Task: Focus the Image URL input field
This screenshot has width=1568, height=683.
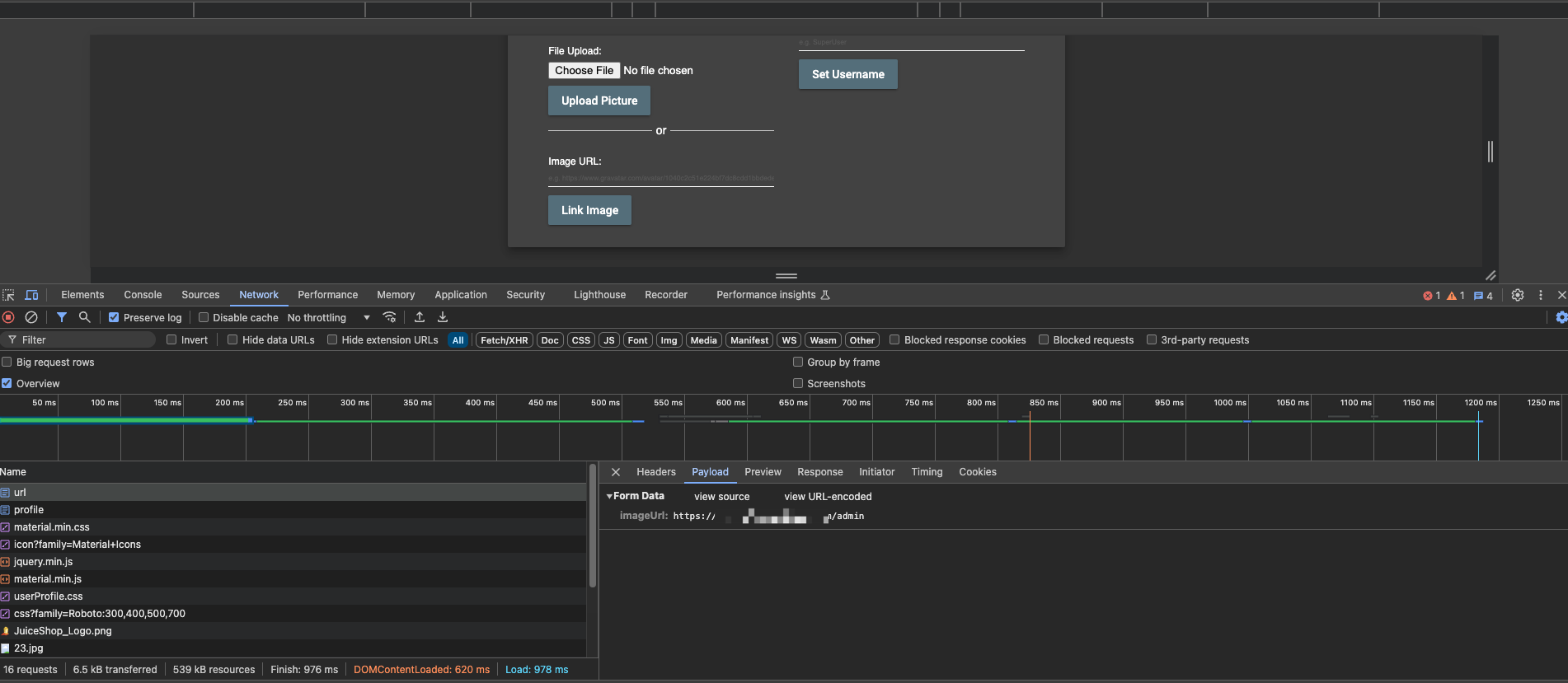Action: pos(661,178)
